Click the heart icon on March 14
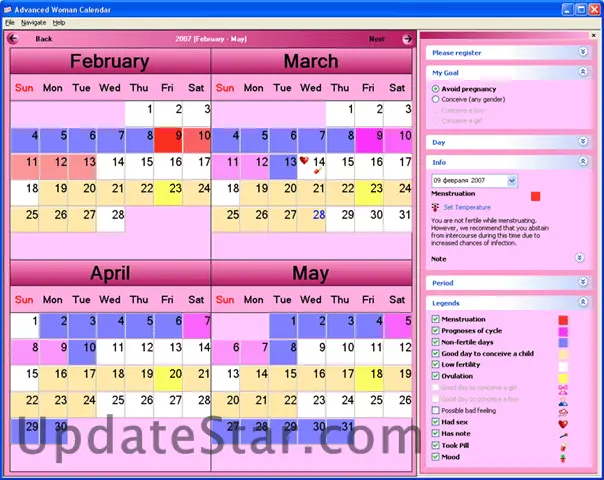 pos(304,160)
